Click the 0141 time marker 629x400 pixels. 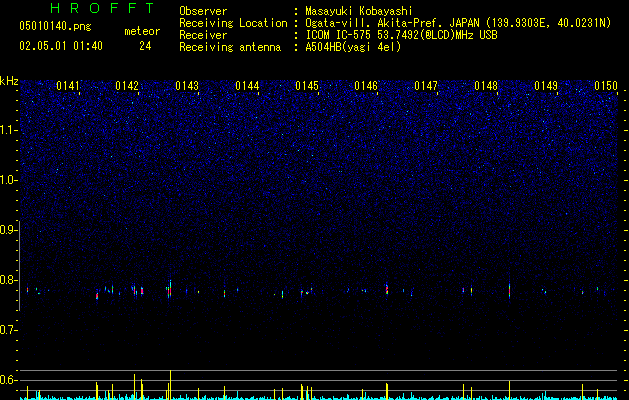tap(68, 86)
